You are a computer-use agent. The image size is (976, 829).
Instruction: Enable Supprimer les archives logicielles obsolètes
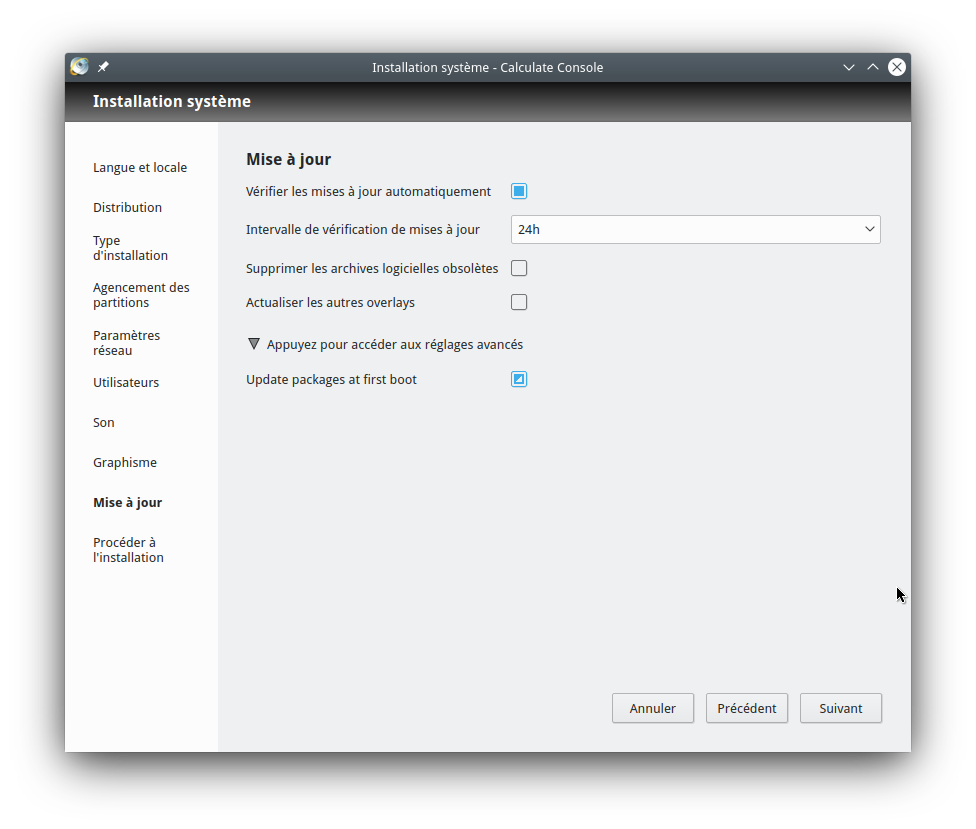click(519, 268)
